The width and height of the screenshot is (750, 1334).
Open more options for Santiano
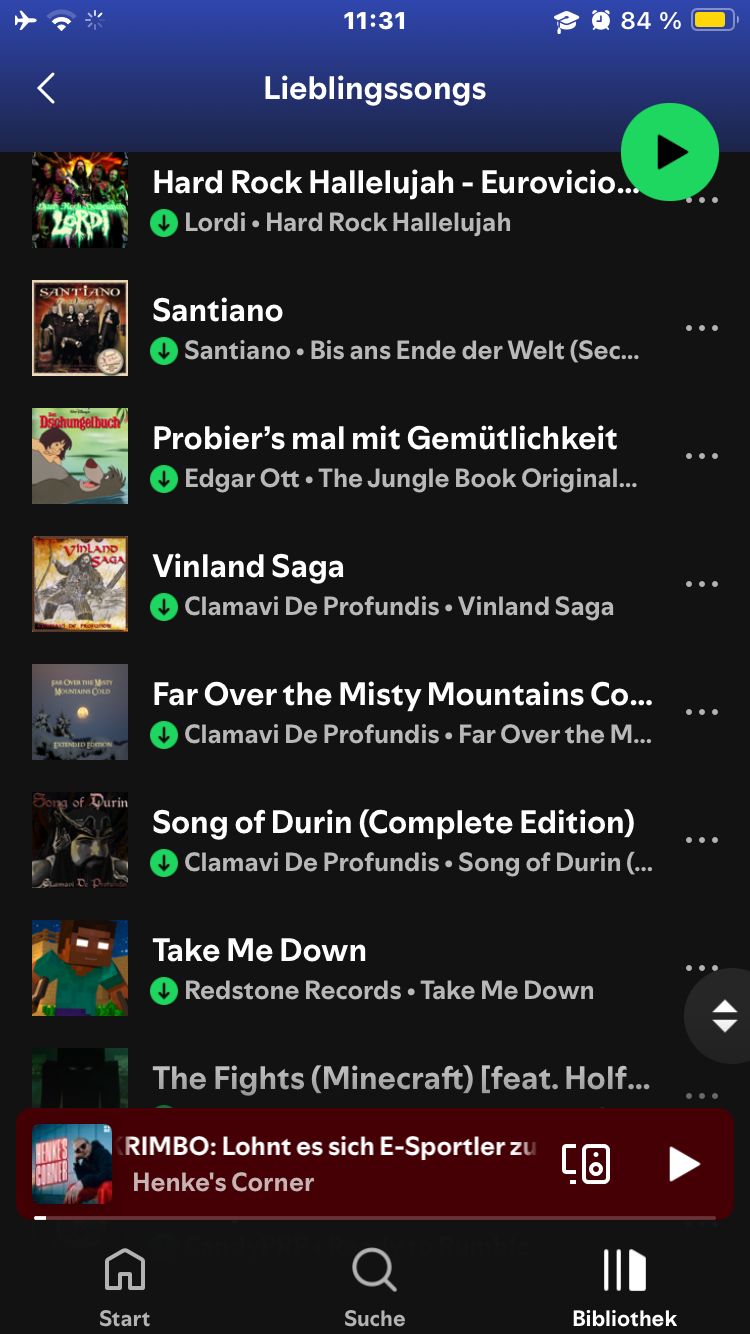[701, 328]
